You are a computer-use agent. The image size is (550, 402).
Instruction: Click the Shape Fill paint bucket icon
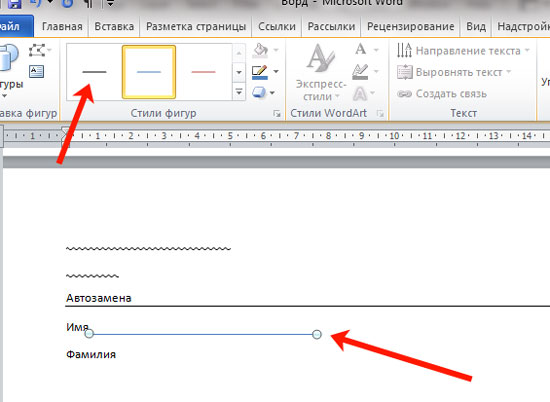(x=260, y=51)
